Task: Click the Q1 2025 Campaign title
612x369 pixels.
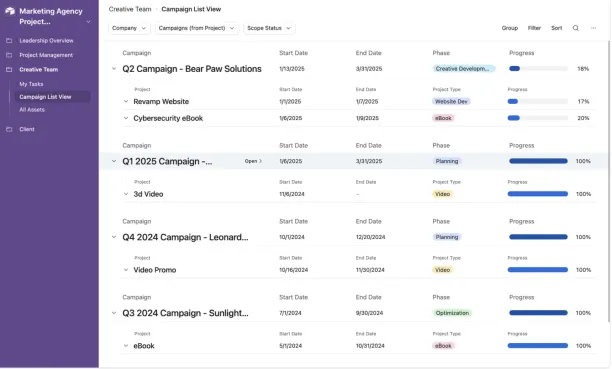Action: point(167,161)
